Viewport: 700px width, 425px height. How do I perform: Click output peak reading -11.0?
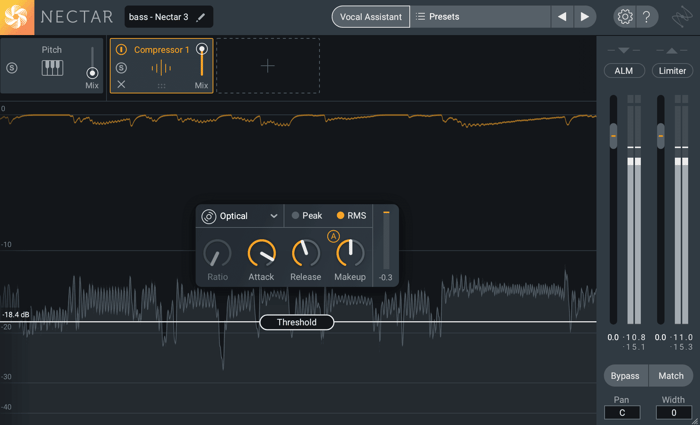pos(683,338)
